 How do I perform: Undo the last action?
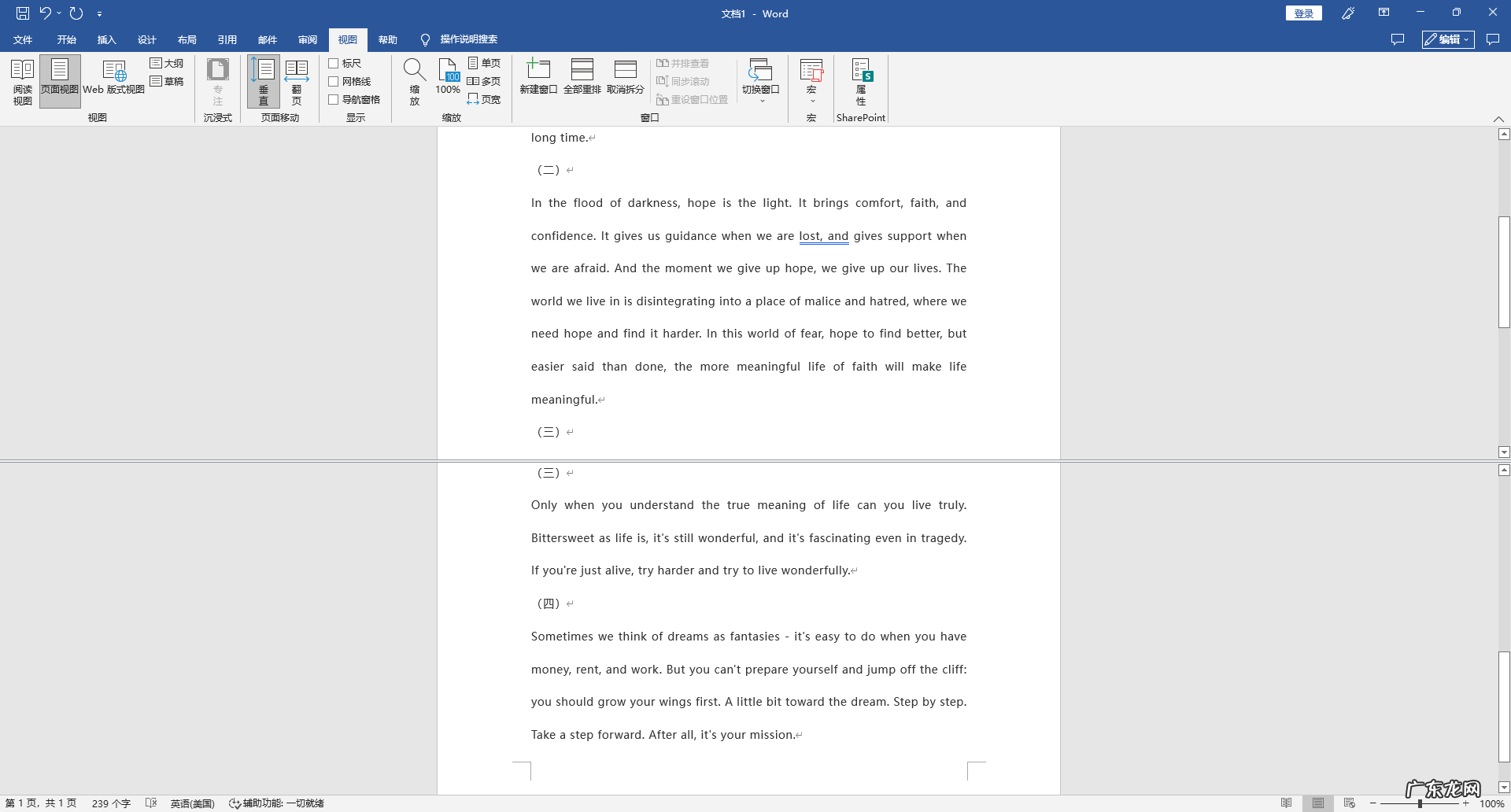[45, 13]
